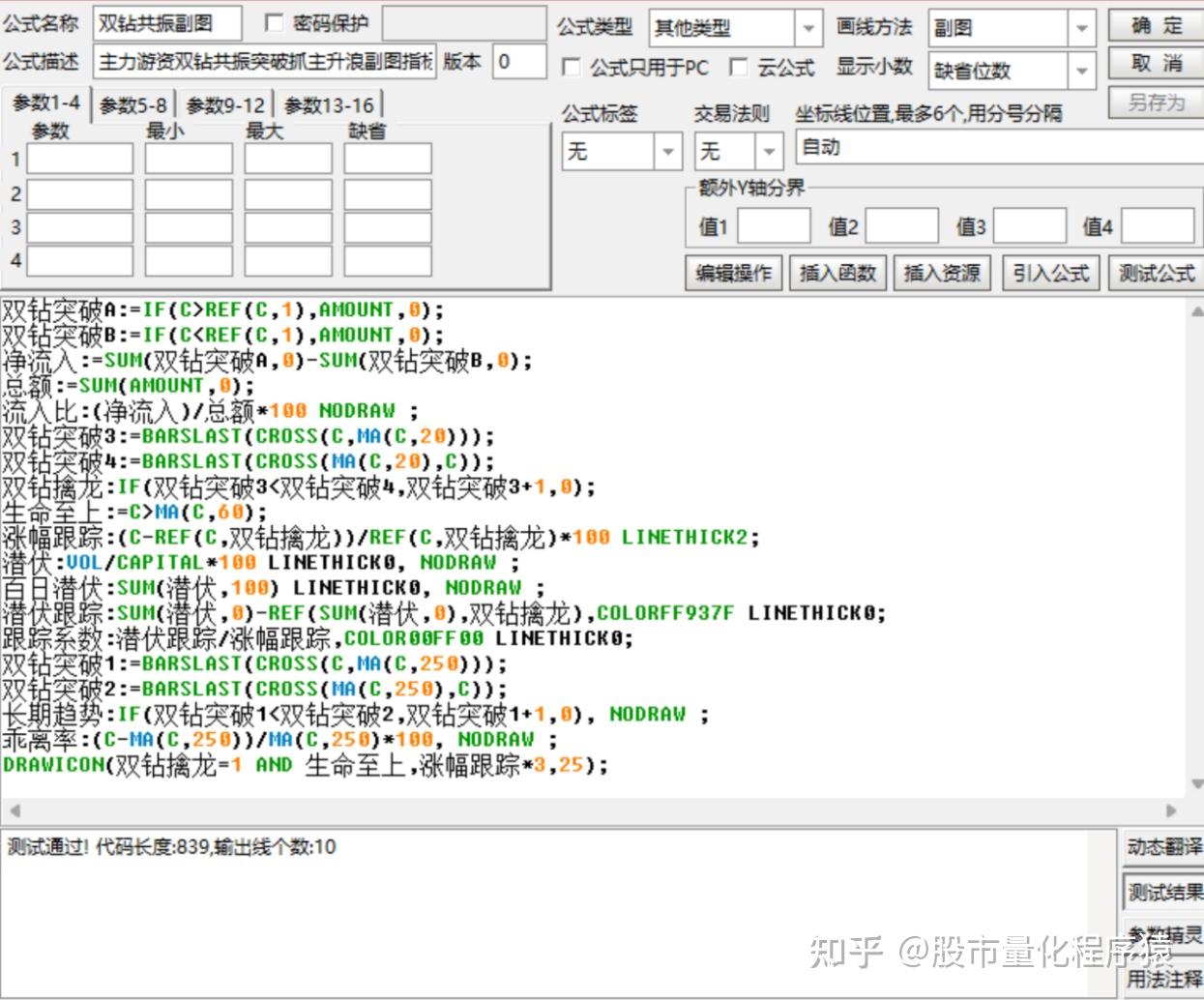Click row 1 参数 name field

coord(79,159)
